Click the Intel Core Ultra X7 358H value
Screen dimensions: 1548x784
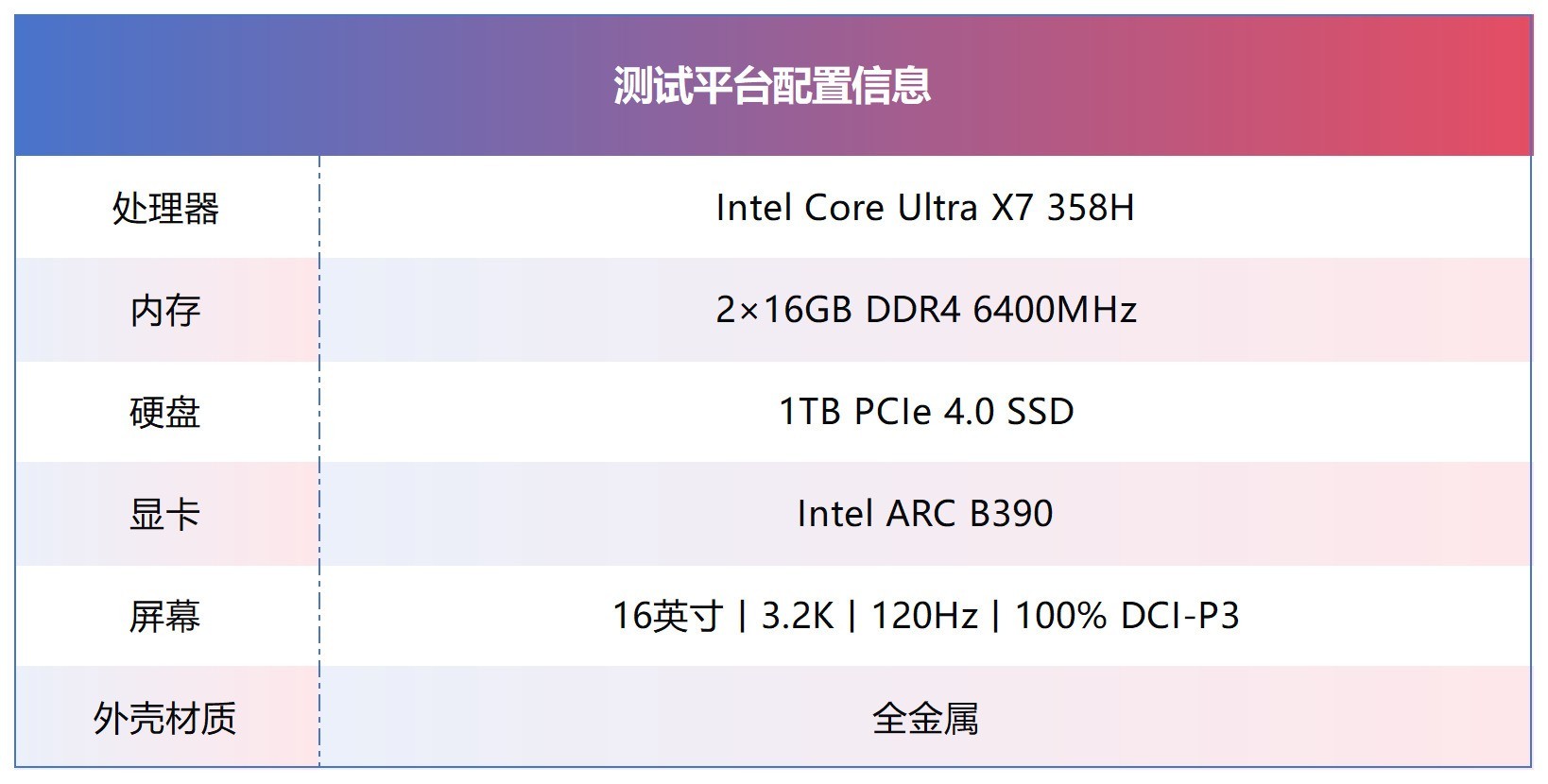click(x=925, y=208)
